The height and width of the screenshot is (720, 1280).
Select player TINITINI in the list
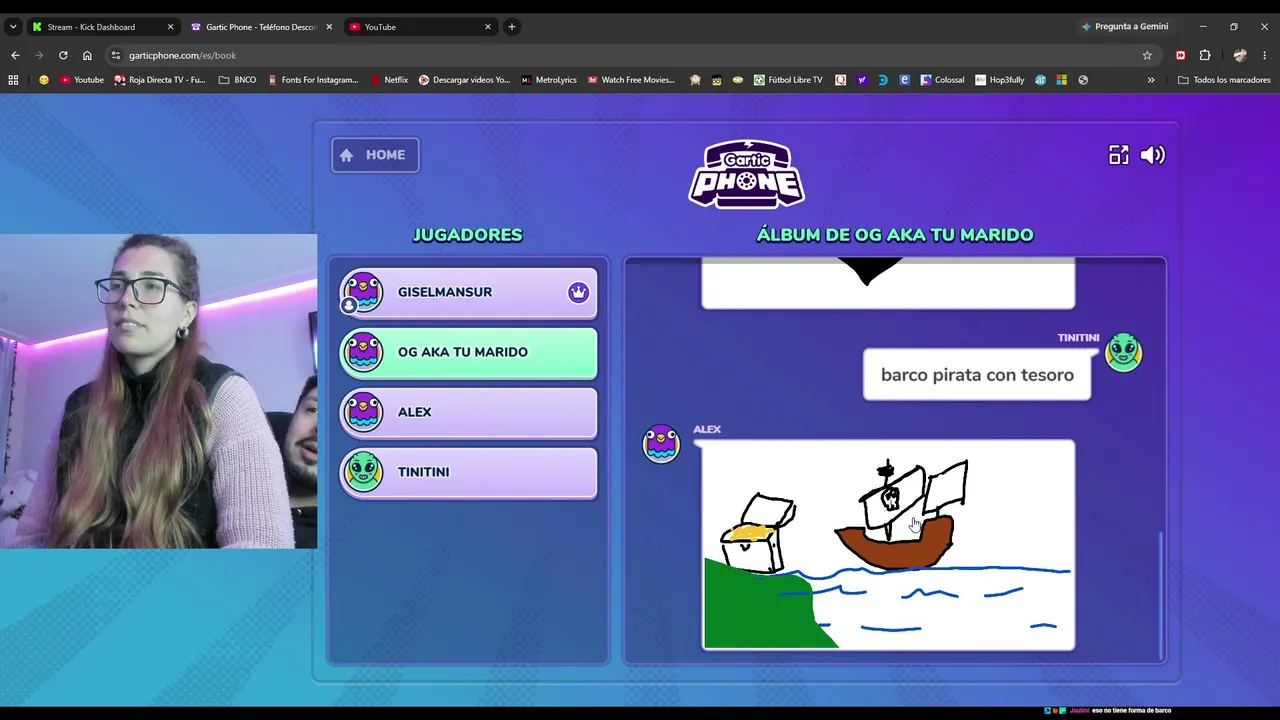(x=468, y=473)
